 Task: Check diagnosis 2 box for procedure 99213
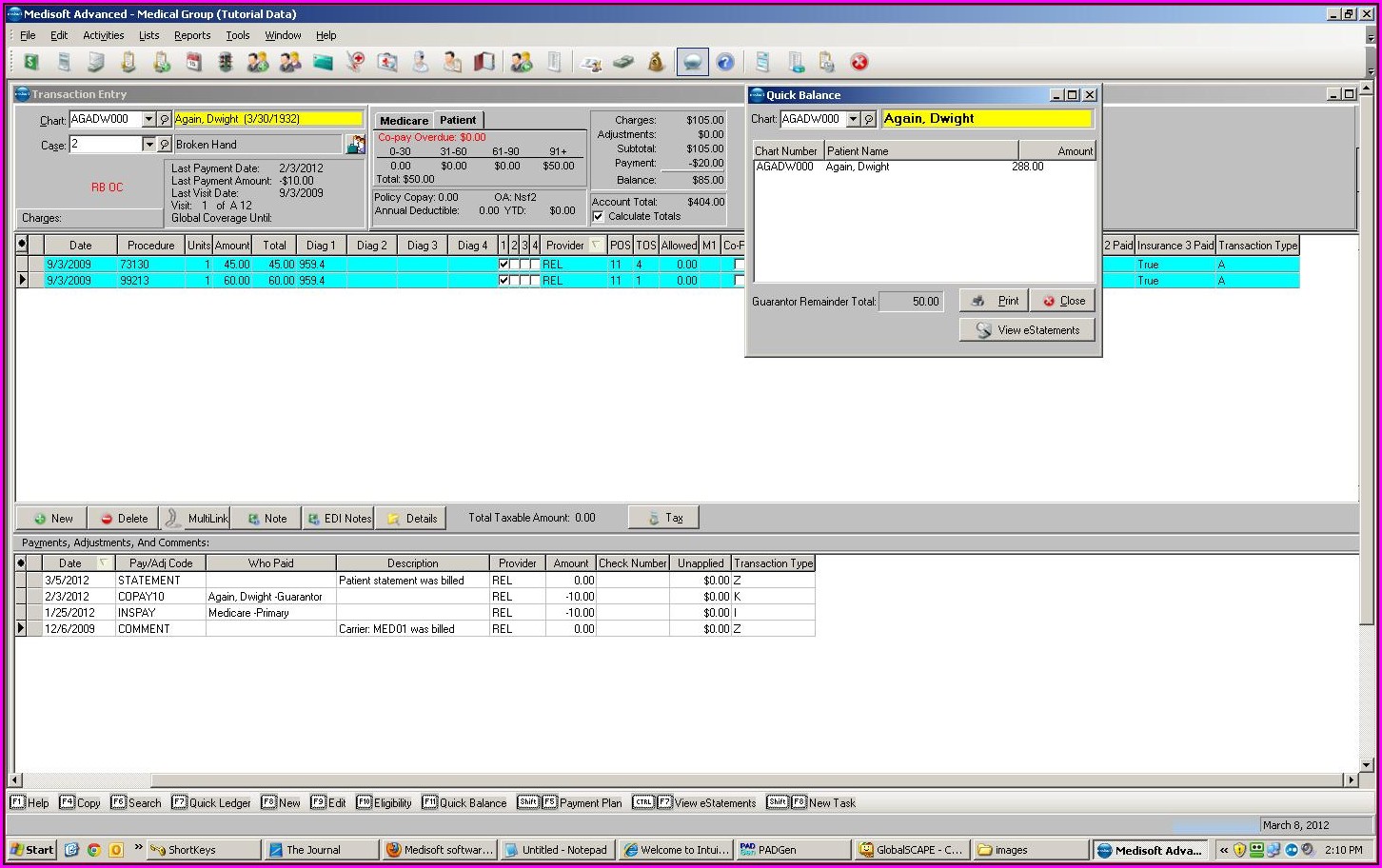pos(514,281)
